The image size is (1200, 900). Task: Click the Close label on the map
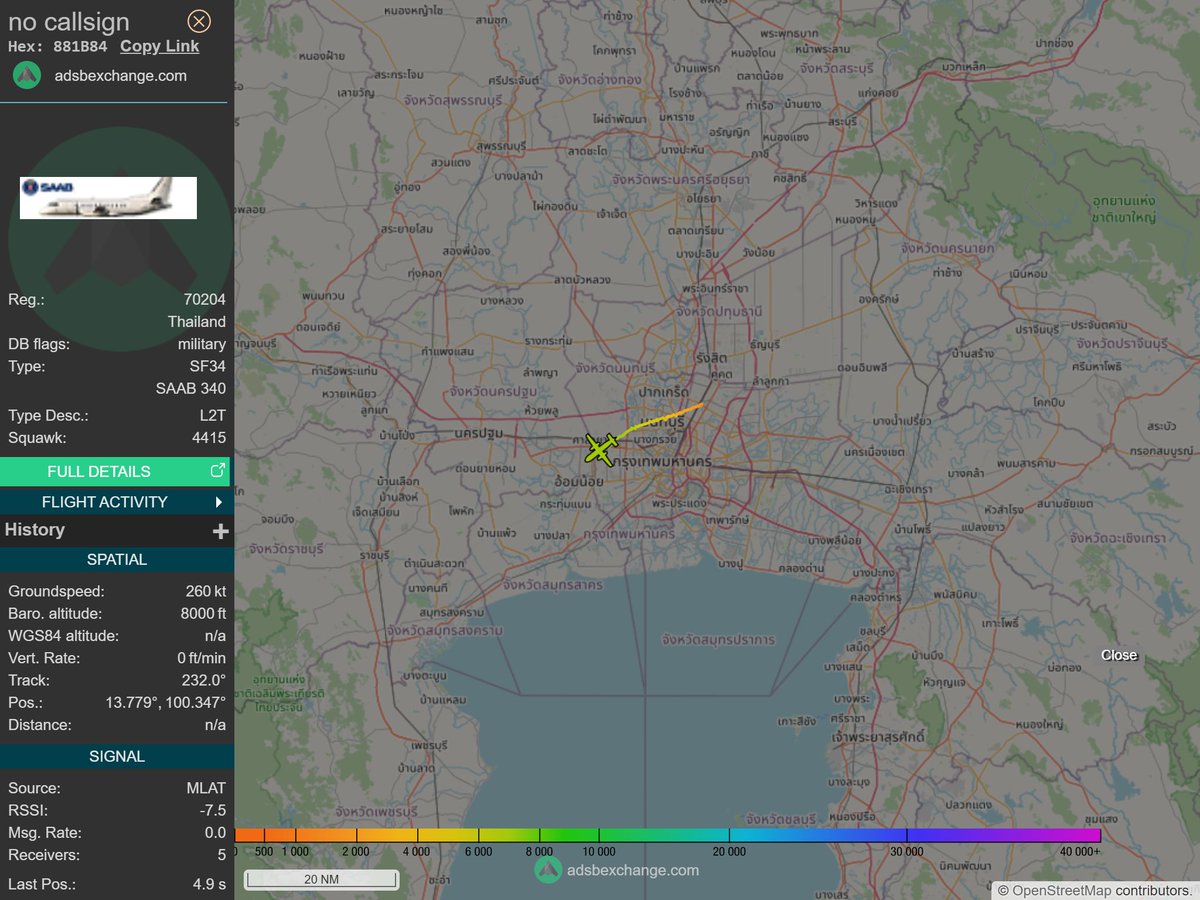[1118, 655]
